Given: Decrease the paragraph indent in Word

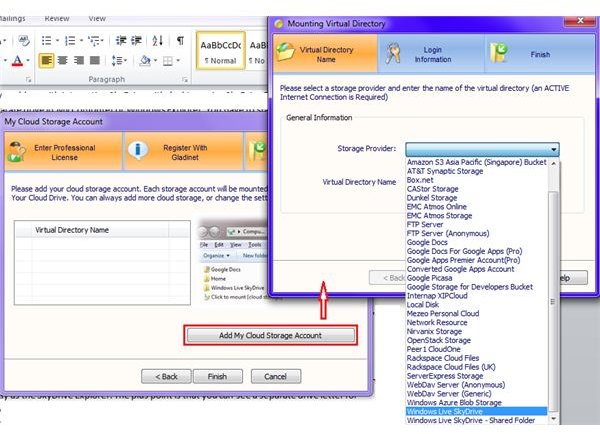Looking at the screenshot, I should tap(121, 41).
